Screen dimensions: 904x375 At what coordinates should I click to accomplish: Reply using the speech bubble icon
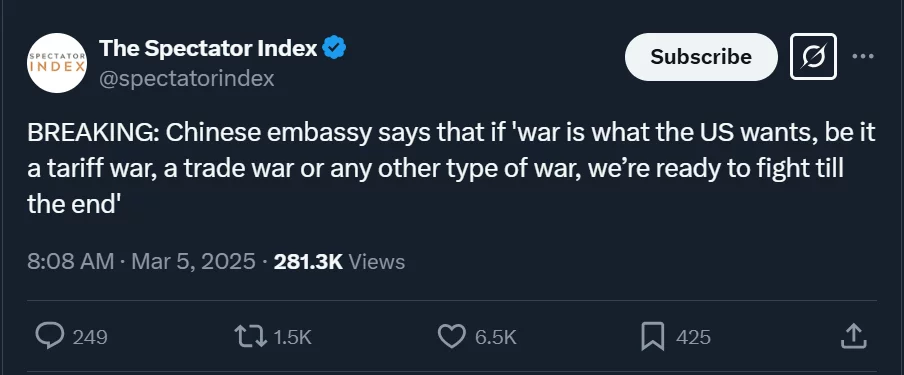point(50,336)
